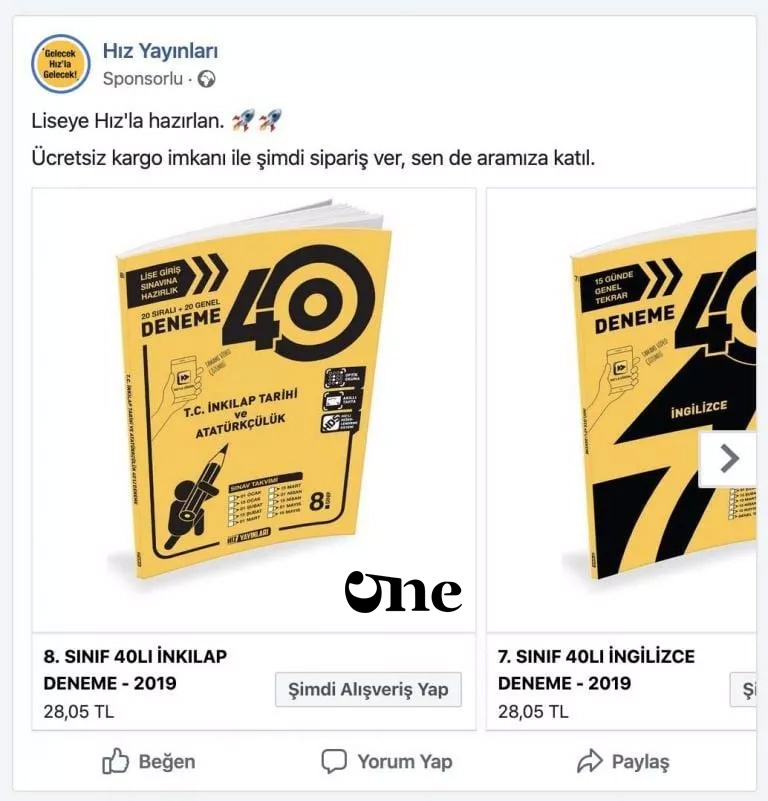Advance carousel with the right chevron arrow
The image size is (768, 801).
pos(729,459)
